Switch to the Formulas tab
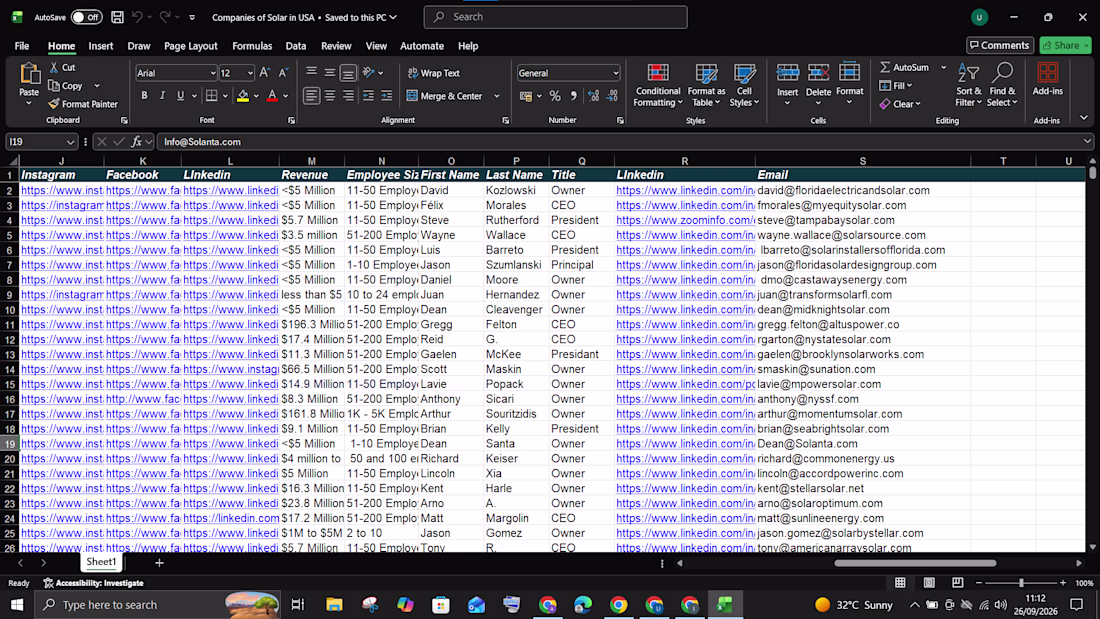 (x=252, y=46)
